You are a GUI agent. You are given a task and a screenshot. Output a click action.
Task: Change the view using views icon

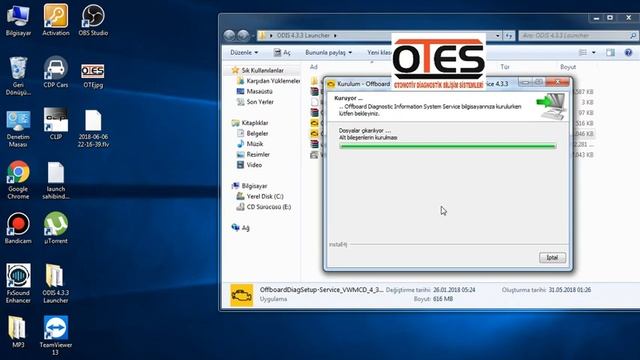click(583, 52)
